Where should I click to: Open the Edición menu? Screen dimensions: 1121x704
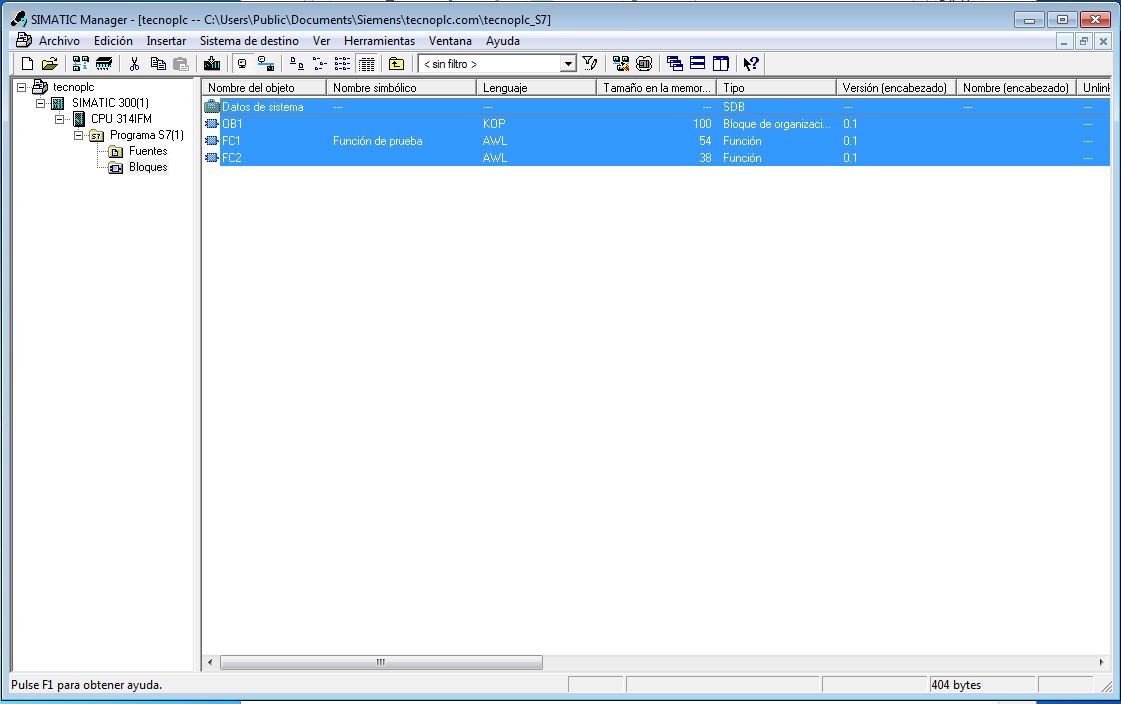113,41
